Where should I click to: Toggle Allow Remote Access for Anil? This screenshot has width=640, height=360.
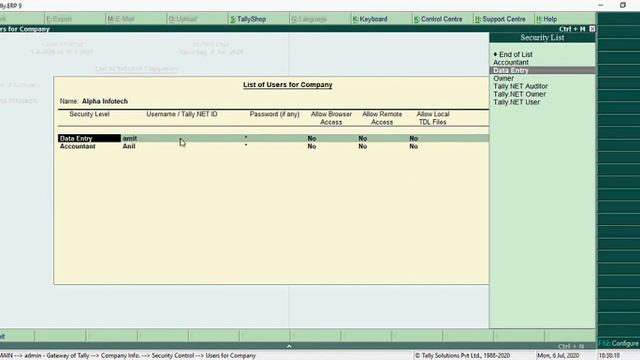[x=362, y=146]
